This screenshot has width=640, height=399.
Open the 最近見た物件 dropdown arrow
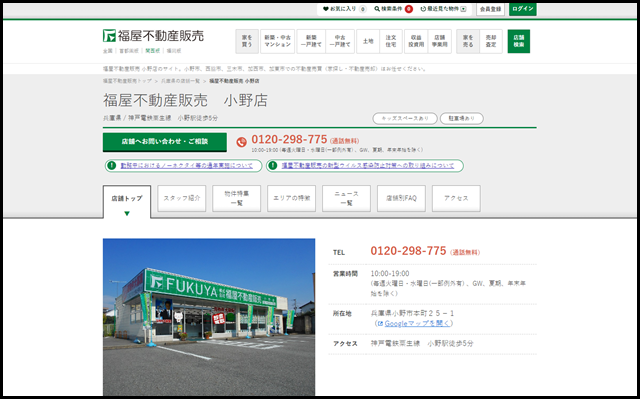(x=463, y=9)
